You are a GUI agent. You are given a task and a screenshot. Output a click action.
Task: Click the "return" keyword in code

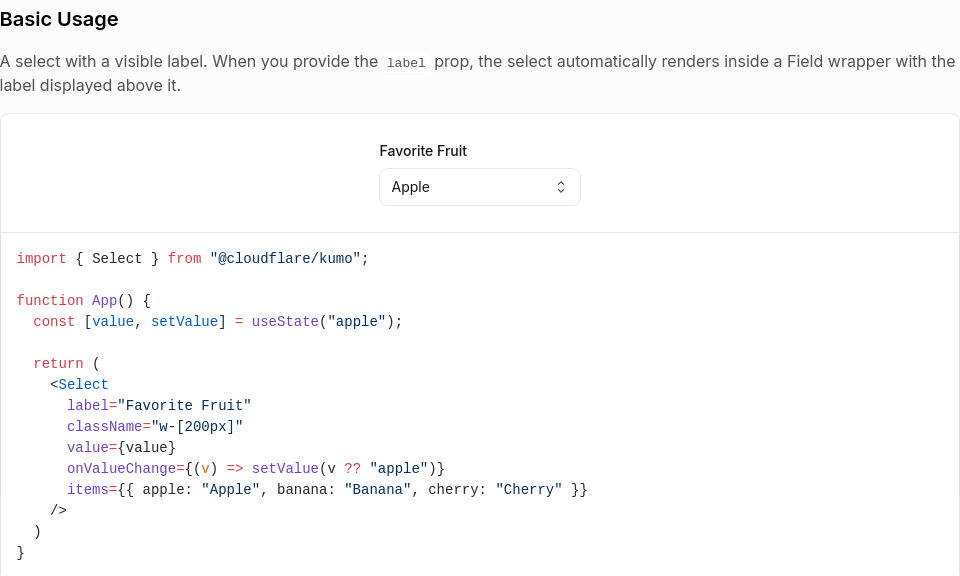click(58, 364)
